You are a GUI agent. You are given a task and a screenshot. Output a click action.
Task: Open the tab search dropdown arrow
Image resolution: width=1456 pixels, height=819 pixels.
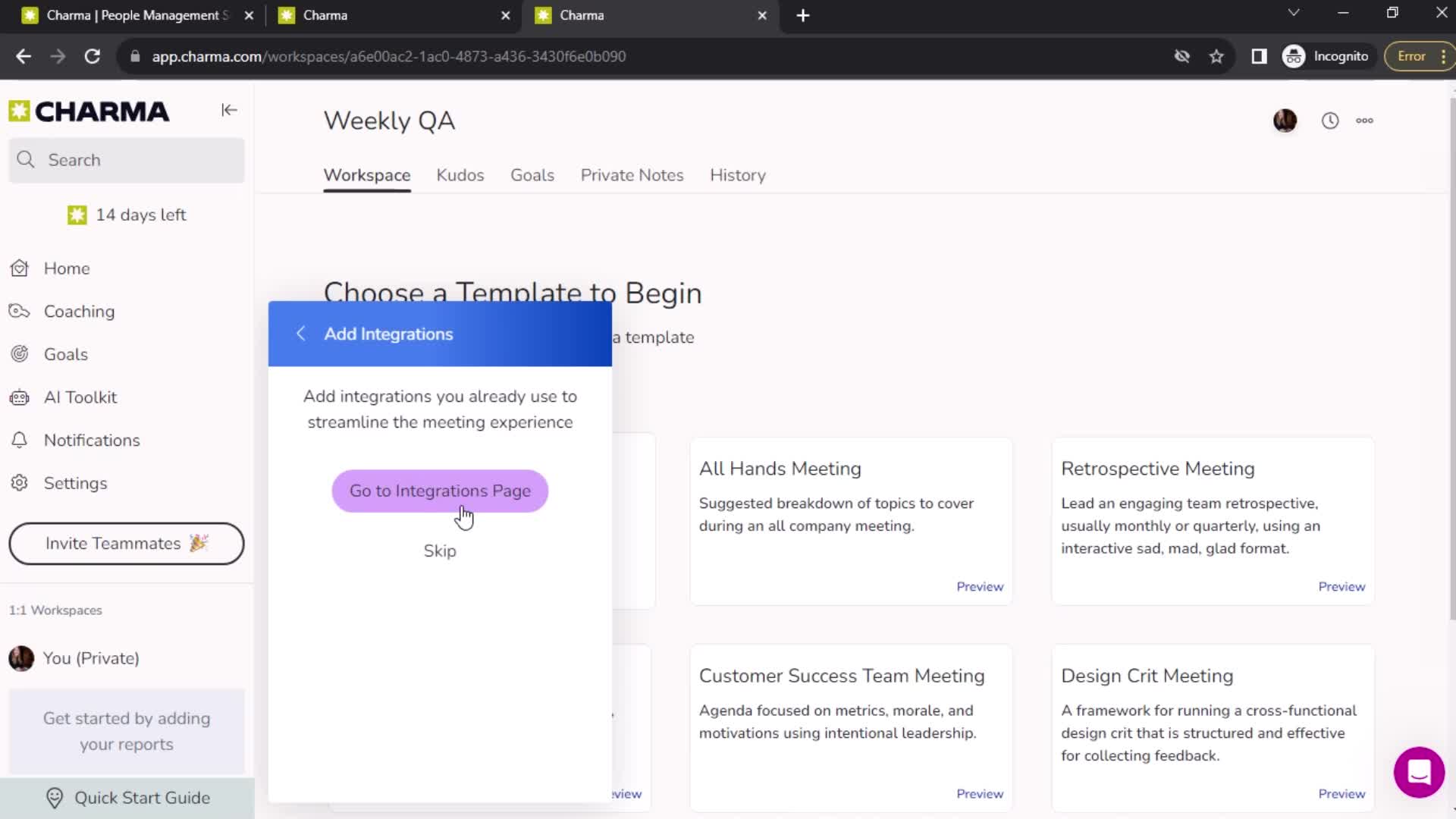[1294, 13]
